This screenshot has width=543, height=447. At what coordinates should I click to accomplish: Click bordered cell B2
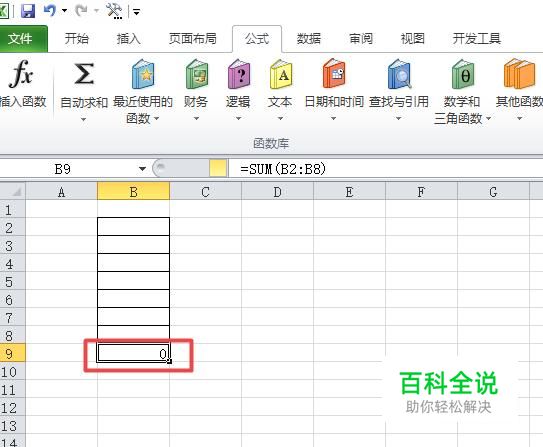134,227
